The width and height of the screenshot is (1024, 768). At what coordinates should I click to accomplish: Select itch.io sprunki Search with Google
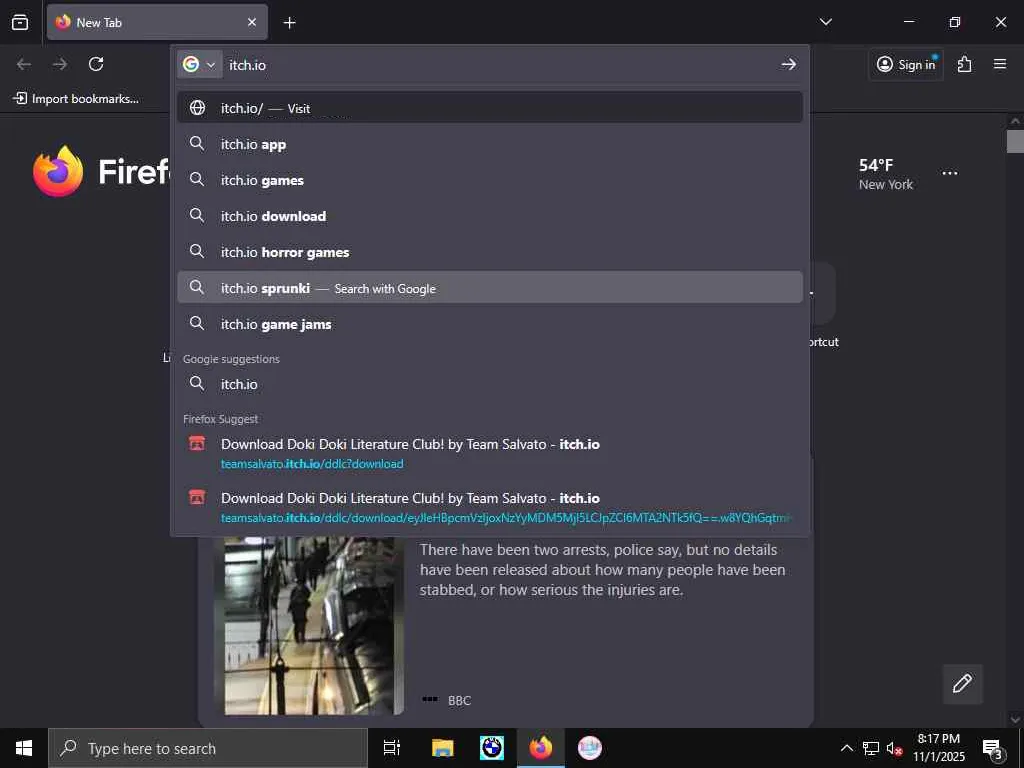click(x=490, y=287)
